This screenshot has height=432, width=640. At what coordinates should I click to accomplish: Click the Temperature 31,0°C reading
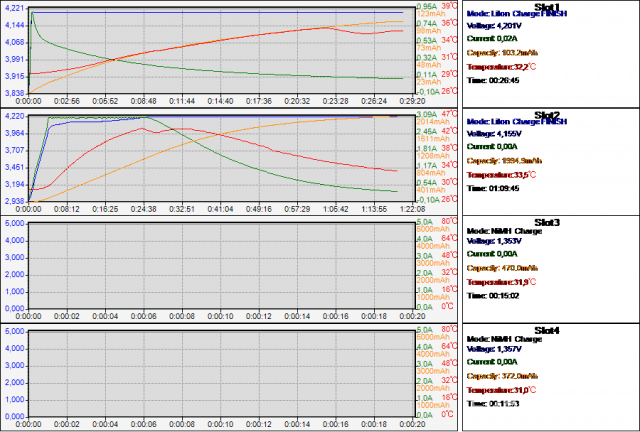click(x=501, y=390)
